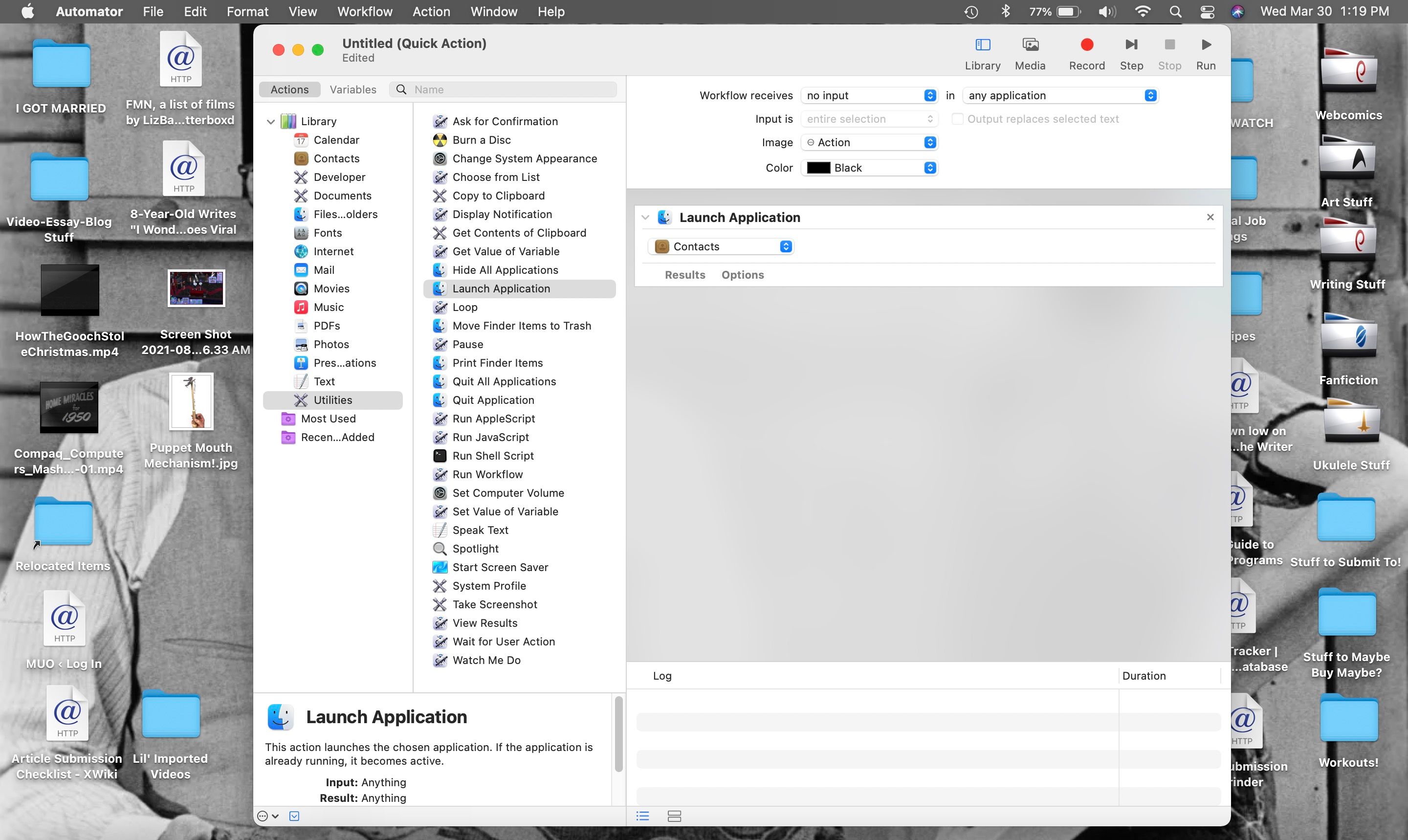Click the Library panel icon
The height and width of the screenshot is (840, 1408).
click(x=982, y=44)
